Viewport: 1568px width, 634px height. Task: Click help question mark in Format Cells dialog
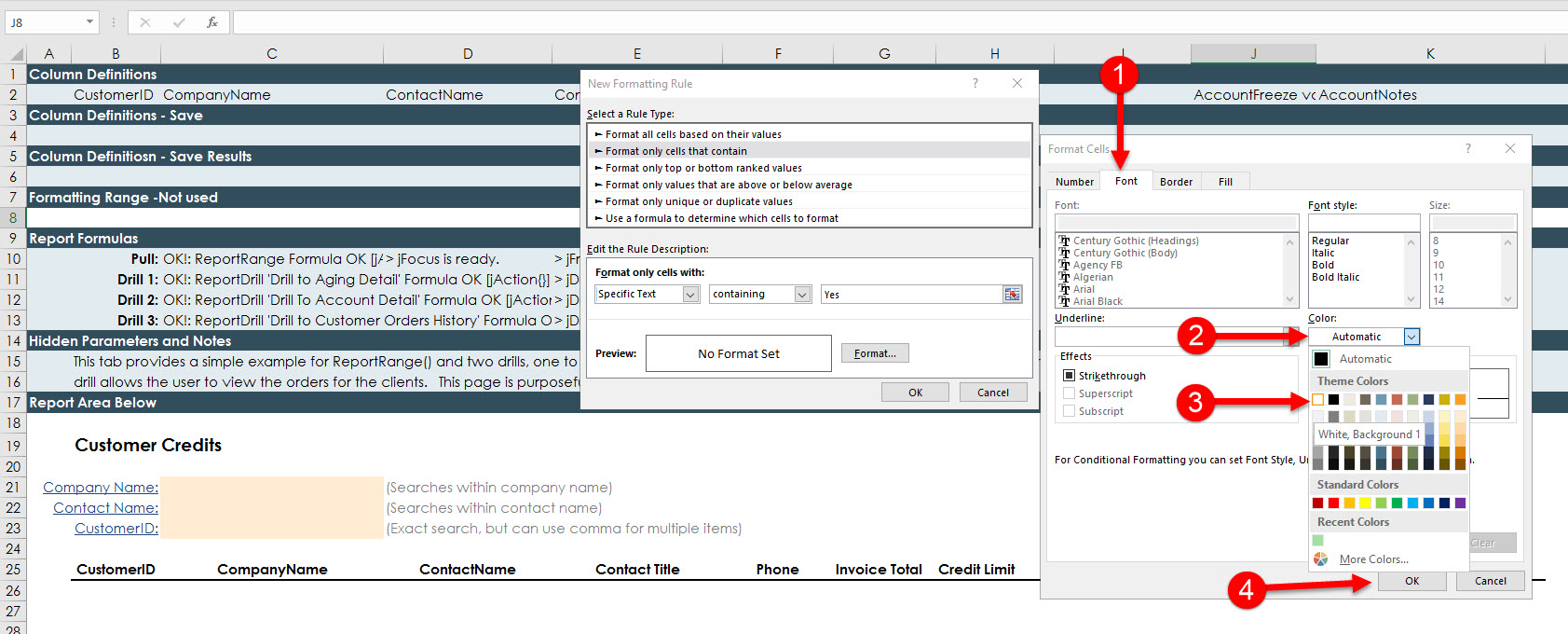coord(1468,149)
